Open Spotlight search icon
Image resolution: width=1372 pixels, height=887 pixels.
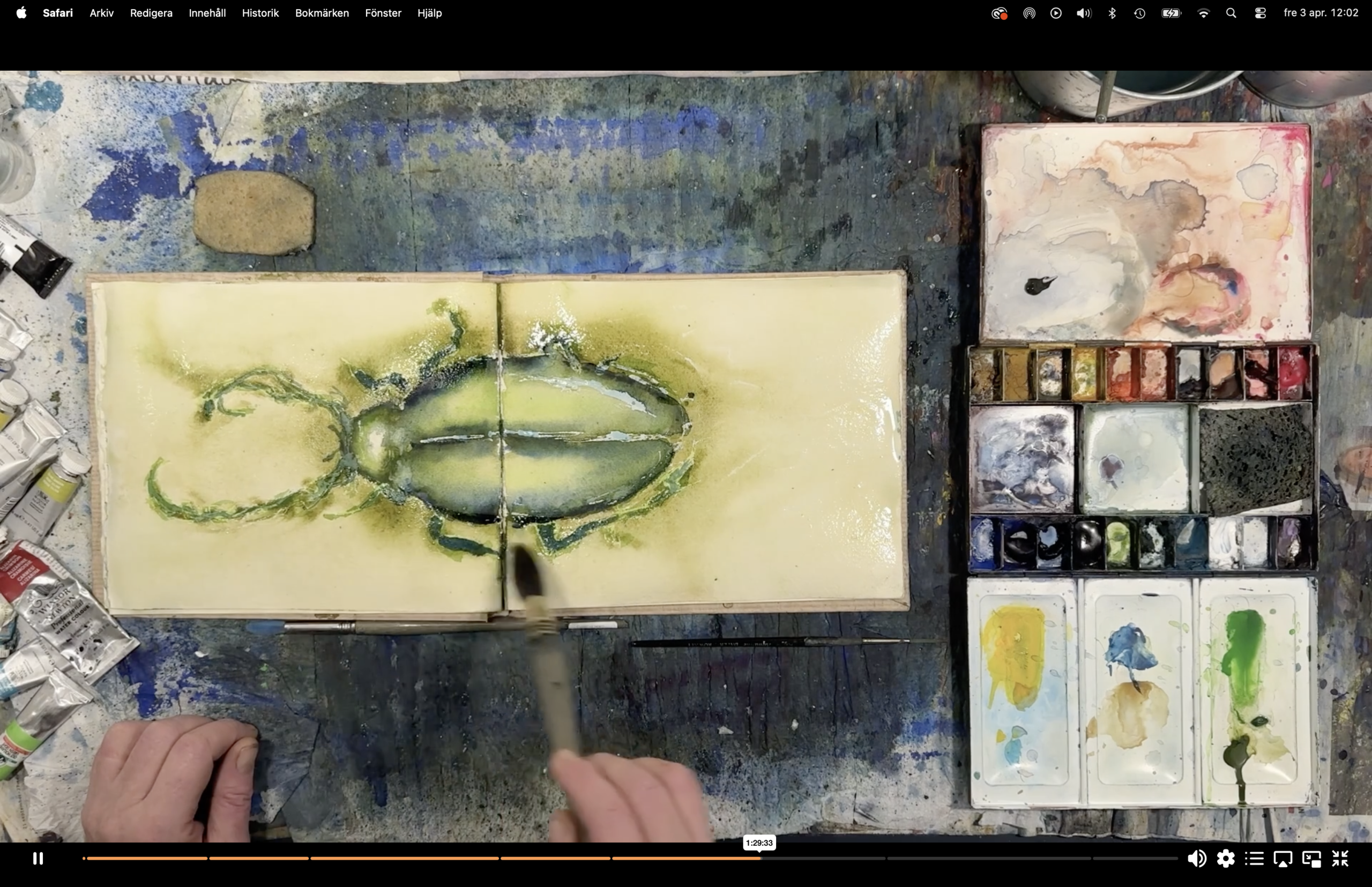[1232, 13]
